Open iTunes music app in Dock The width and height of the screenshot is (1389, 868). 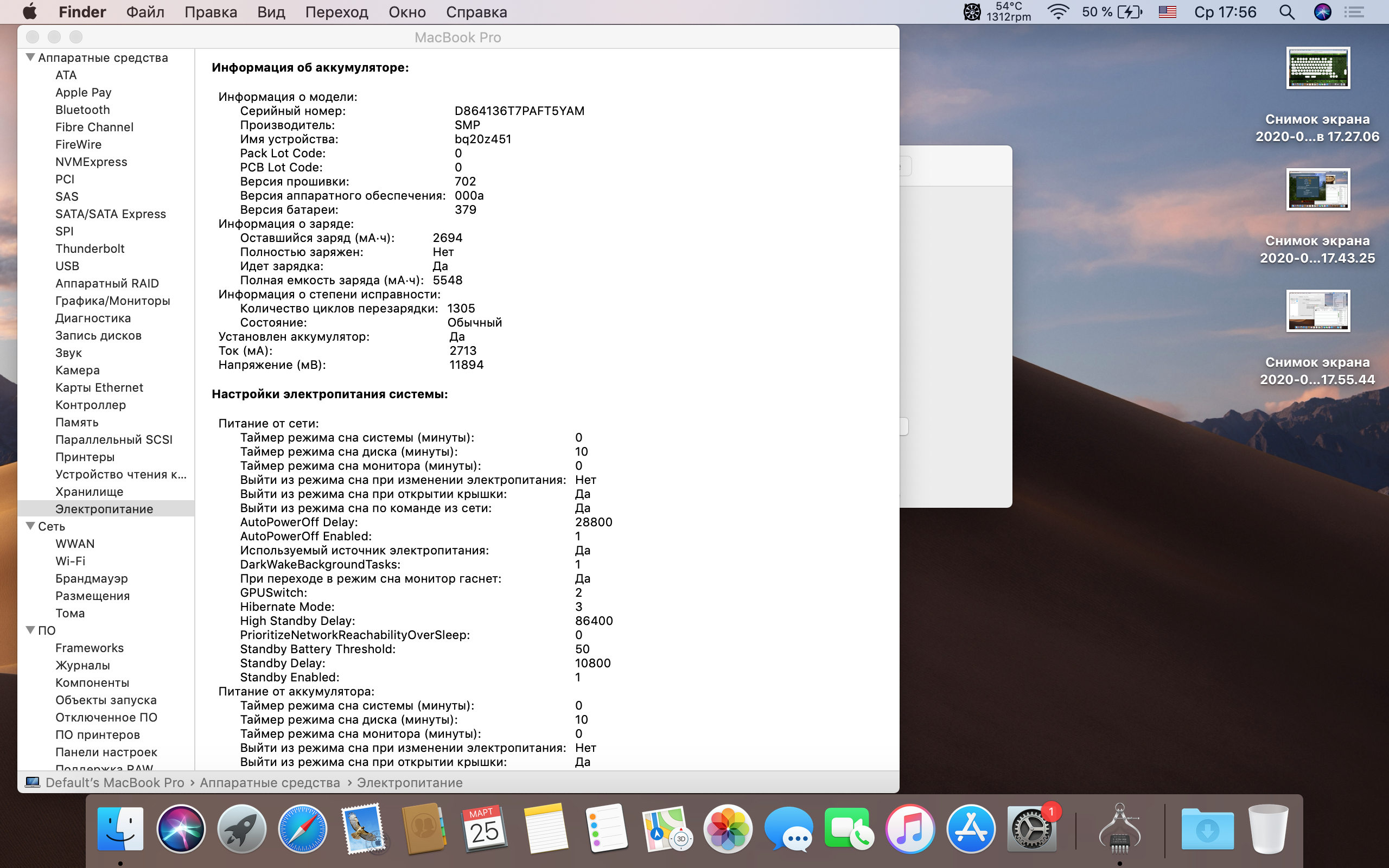[x=910, y=829]
